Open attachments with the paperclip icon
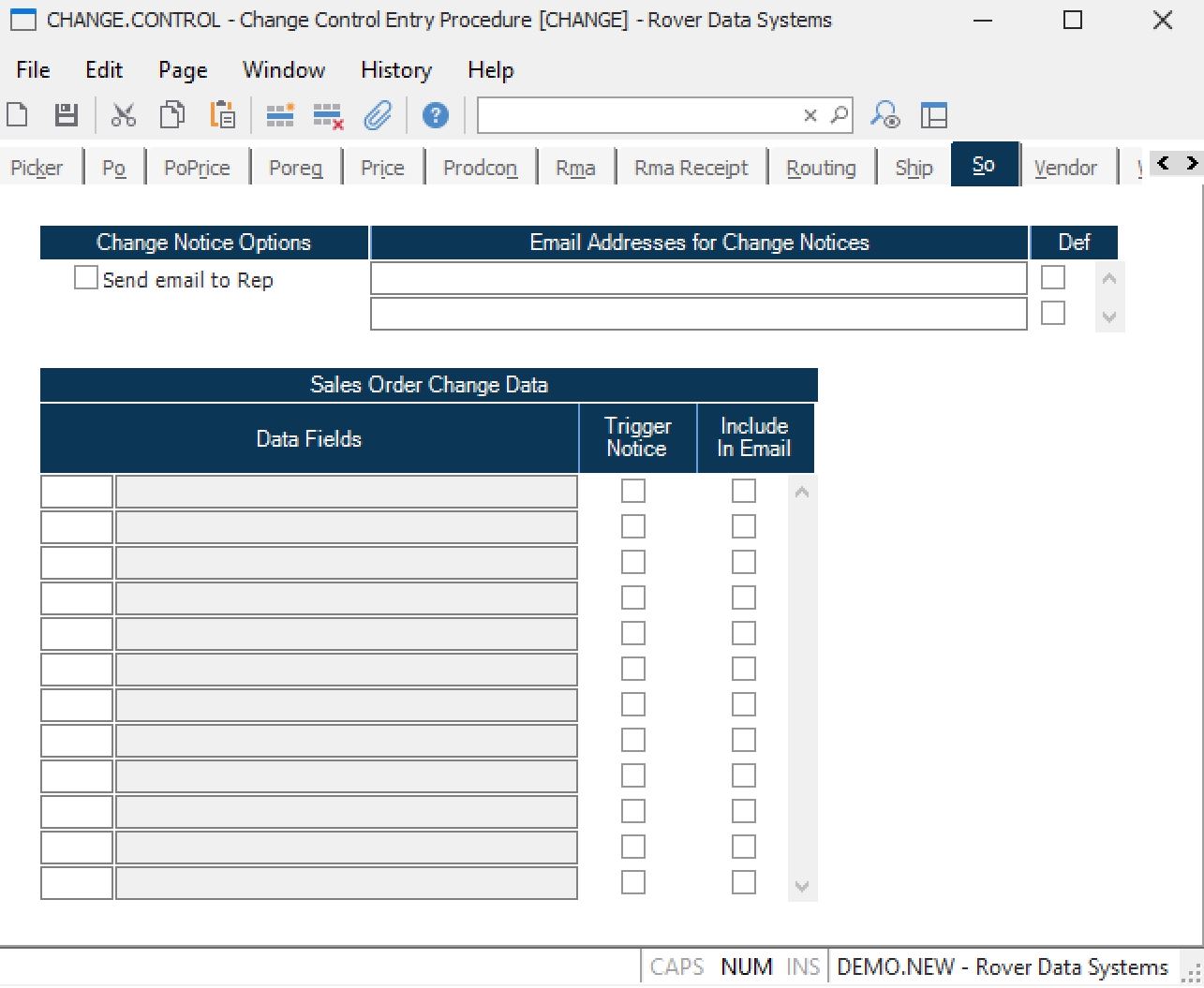 point(378,115)
